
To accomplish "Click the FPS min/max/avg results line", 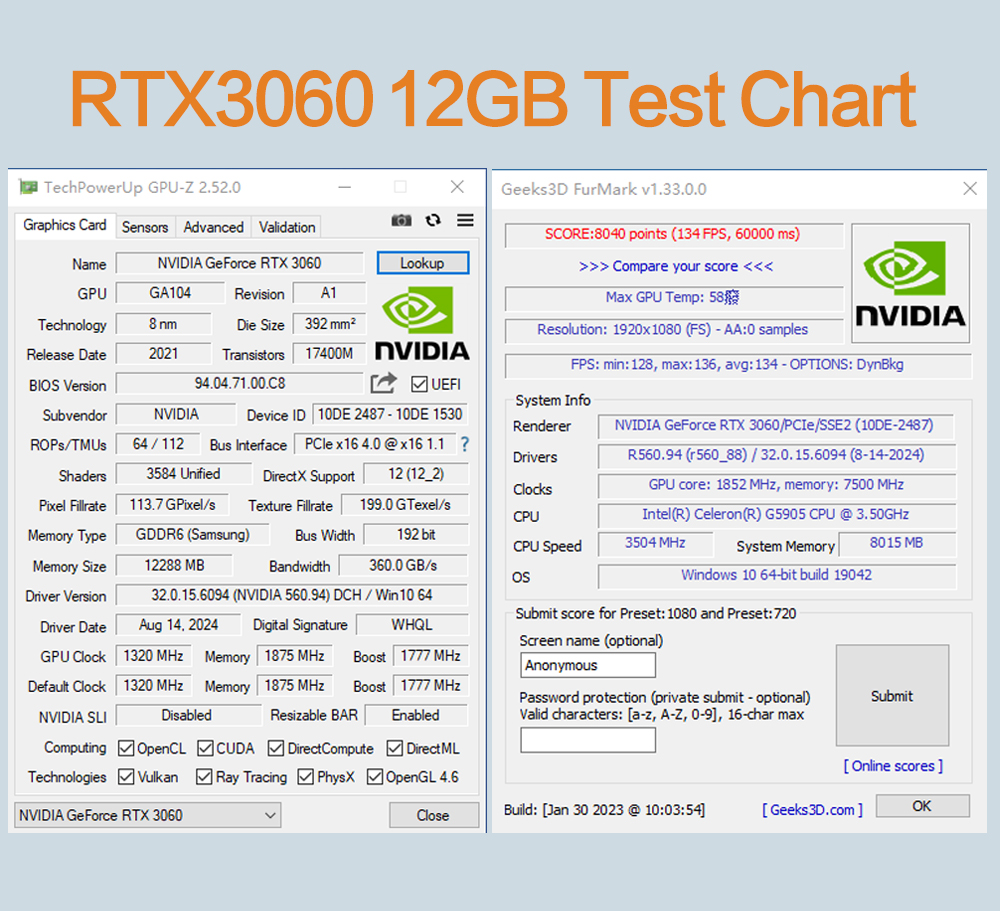I will [x=738, y=365].
